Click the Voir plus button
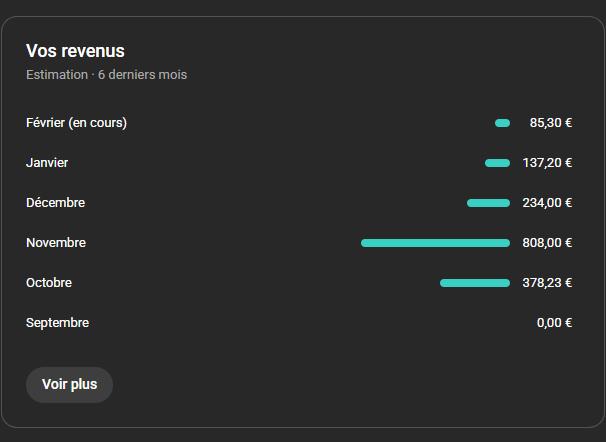606x442 pixels. (69, 385)
